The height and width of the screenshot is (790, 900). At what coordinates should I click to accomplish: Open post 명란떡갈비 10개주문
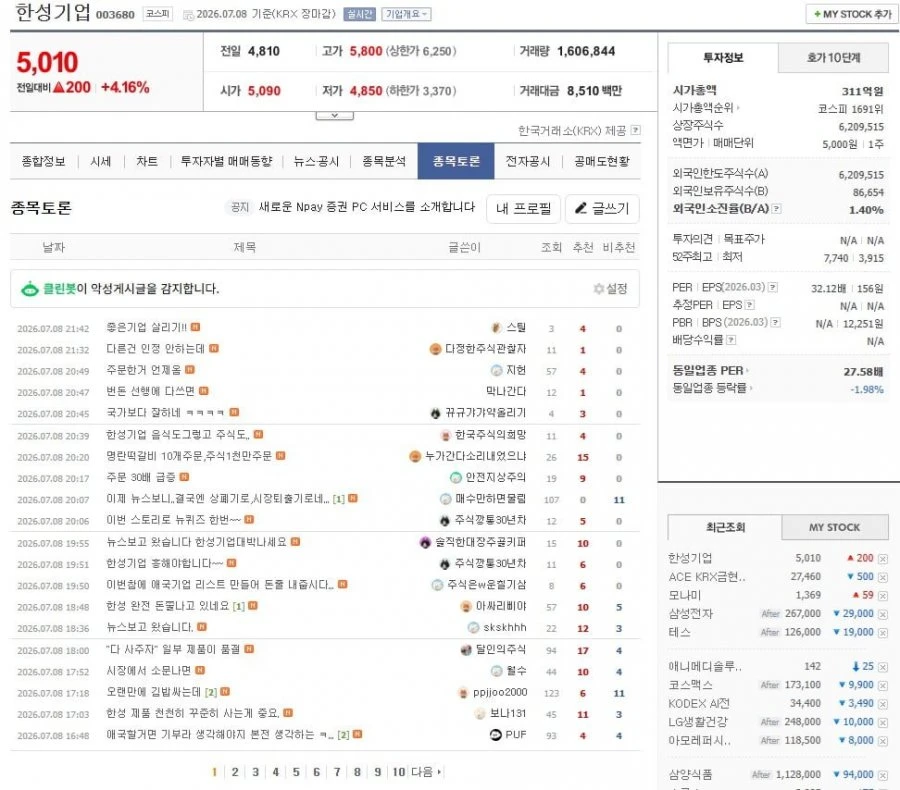point(189,456)
